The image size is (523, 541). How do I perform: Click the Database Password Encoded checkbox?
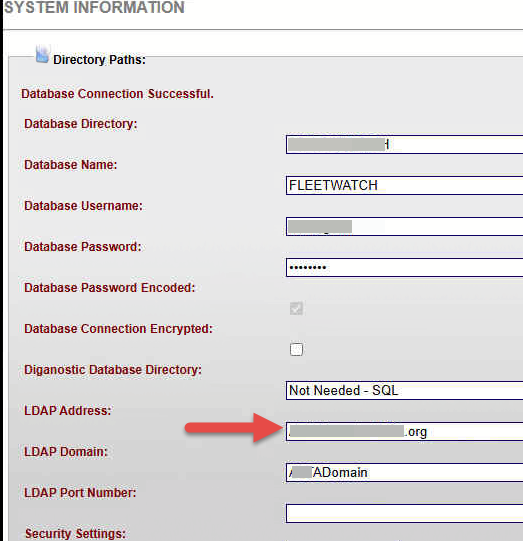click(x=296, y=308)
